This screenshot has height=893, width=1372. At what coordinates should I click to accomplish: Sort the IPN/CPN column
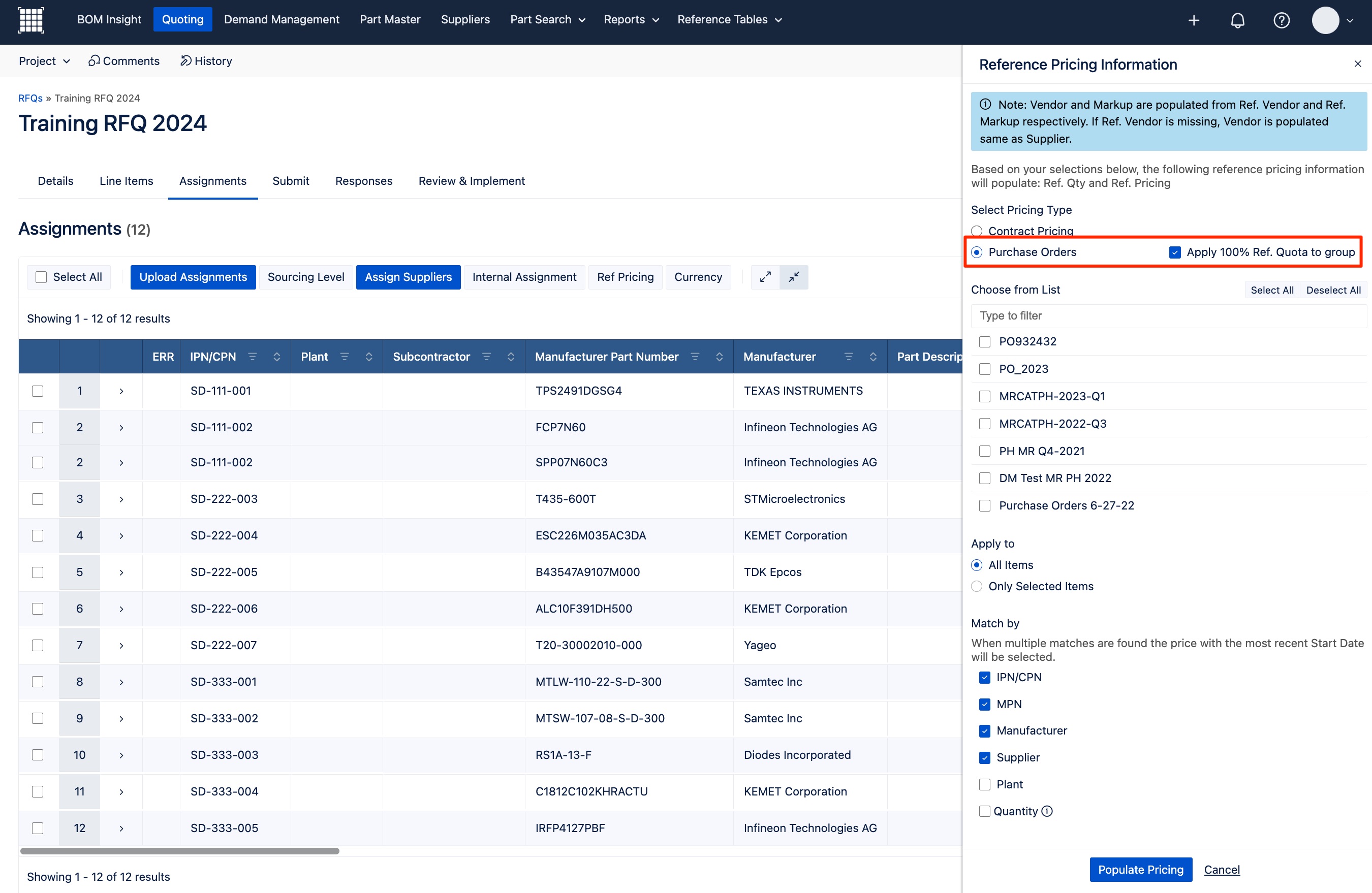(277, 357)
